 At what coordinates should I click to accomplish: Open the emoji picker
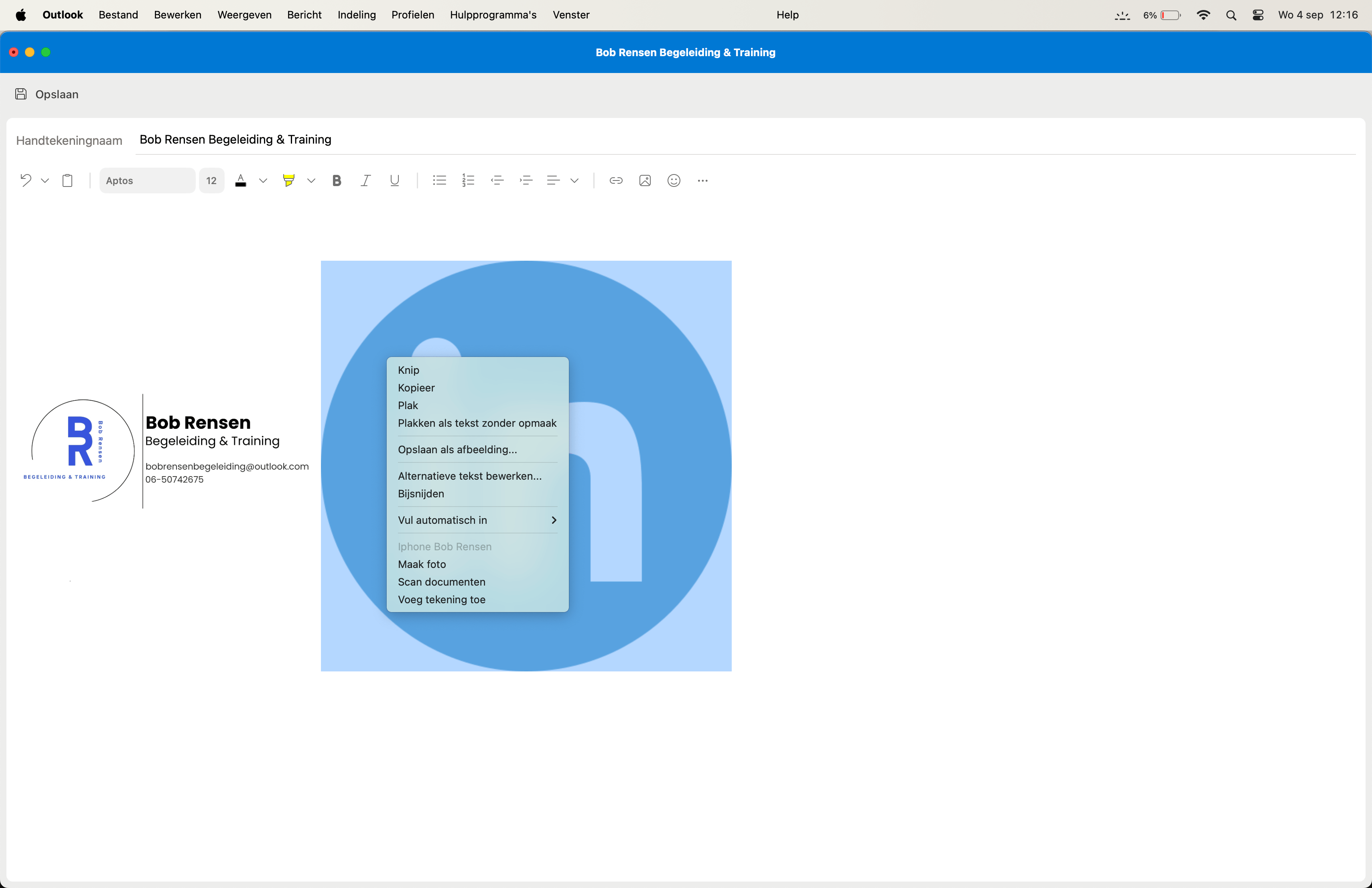674,181
